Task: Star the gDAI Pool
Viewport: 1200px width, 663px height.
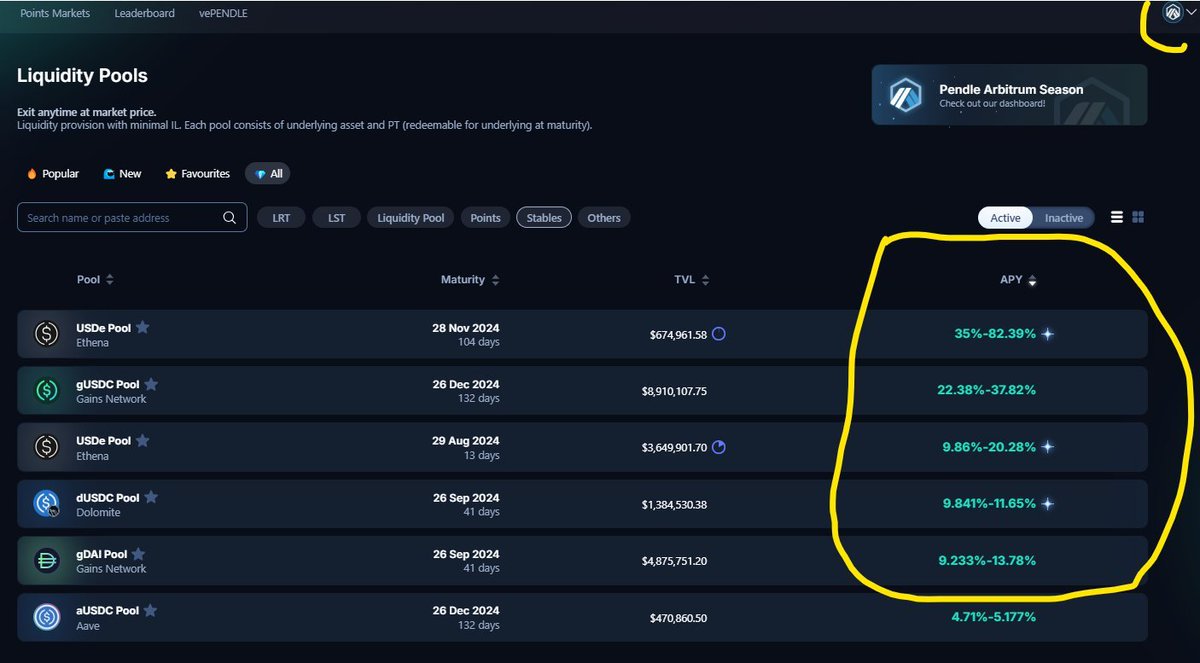Action: pyautogui.click(x=138, y=554)
